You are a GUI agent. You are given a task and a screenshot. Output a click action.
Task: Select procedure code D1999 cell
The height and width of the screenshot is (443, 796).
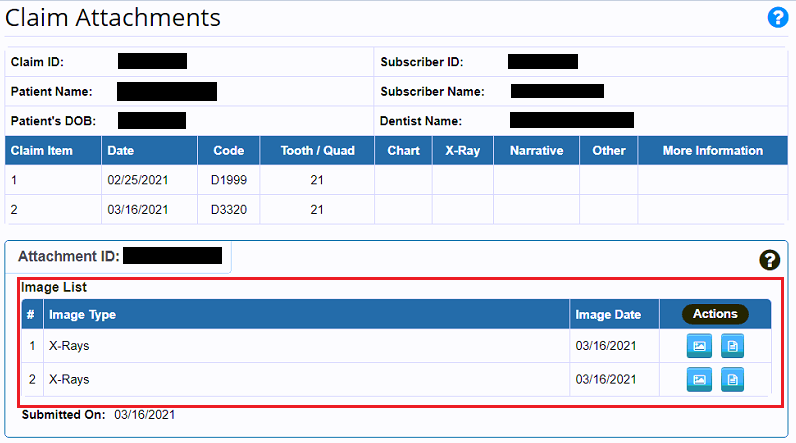pyautogui.click(x=228, y=181)
